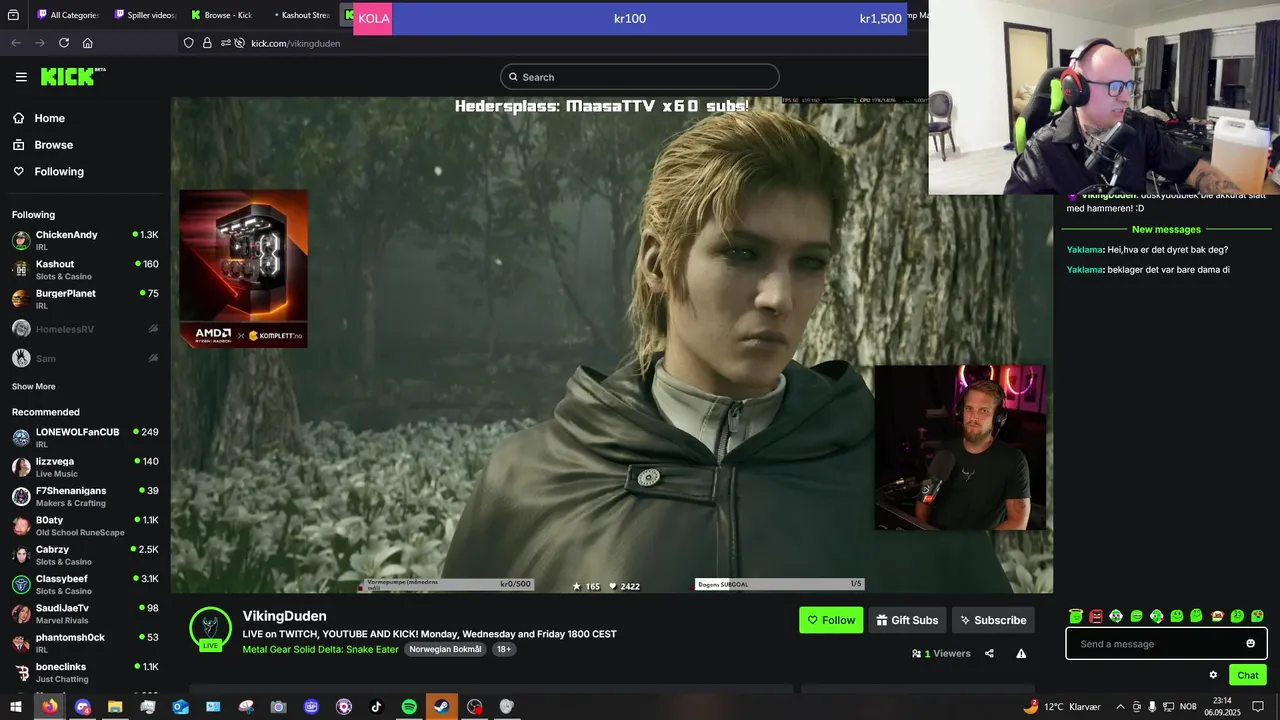Open the Kick hamburger menu
This screenshot has height=720, width=1280.
pyautogui.click(x=21, y=77)
